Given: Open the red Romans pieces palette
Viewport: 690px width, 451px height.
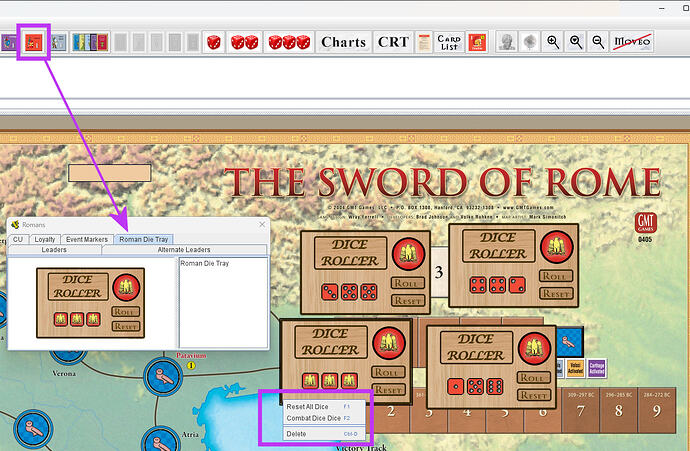Looking at the screenshot, I should 33,42.
